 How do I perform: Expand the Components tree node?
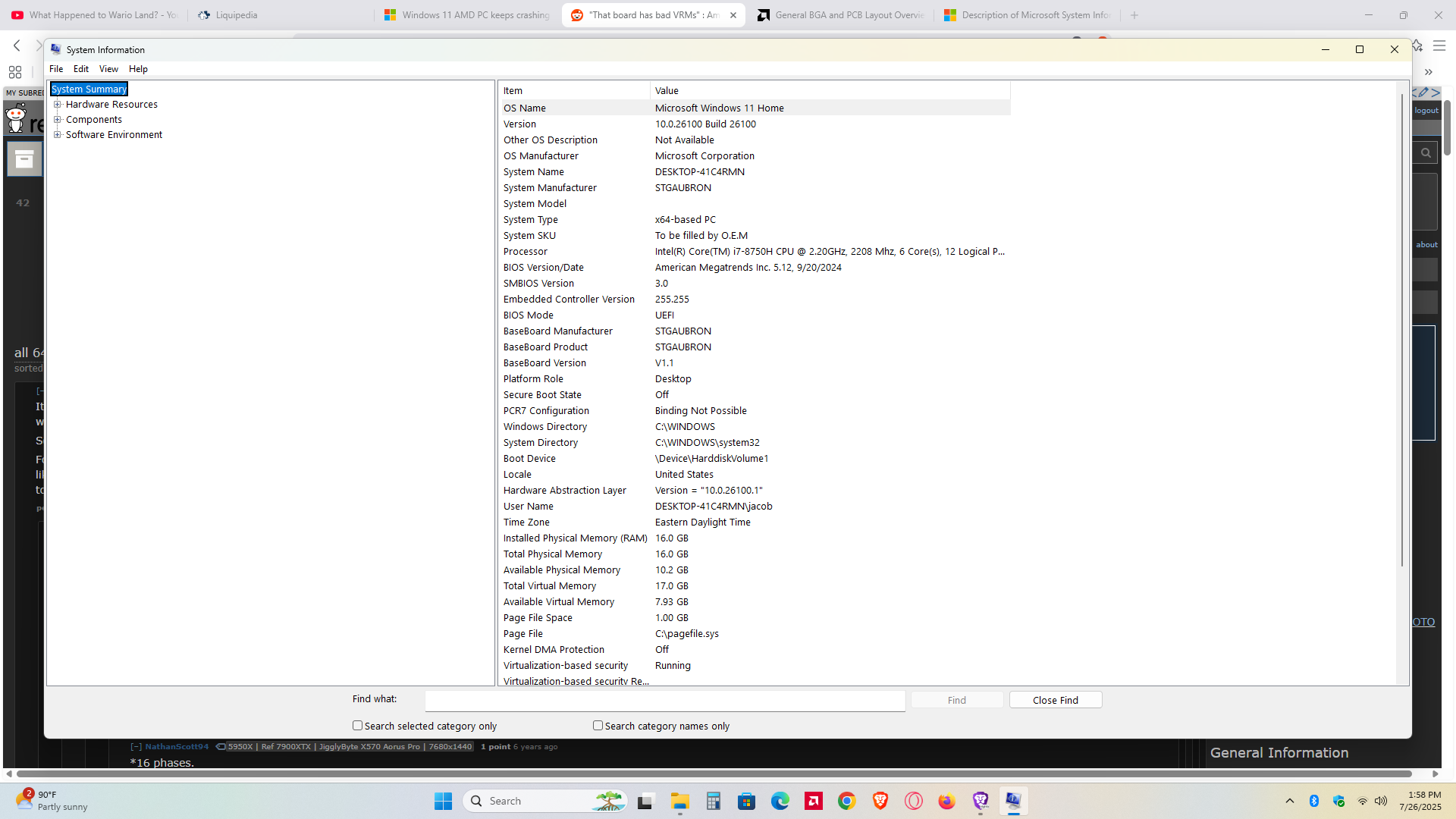click(x=57, y=120)
